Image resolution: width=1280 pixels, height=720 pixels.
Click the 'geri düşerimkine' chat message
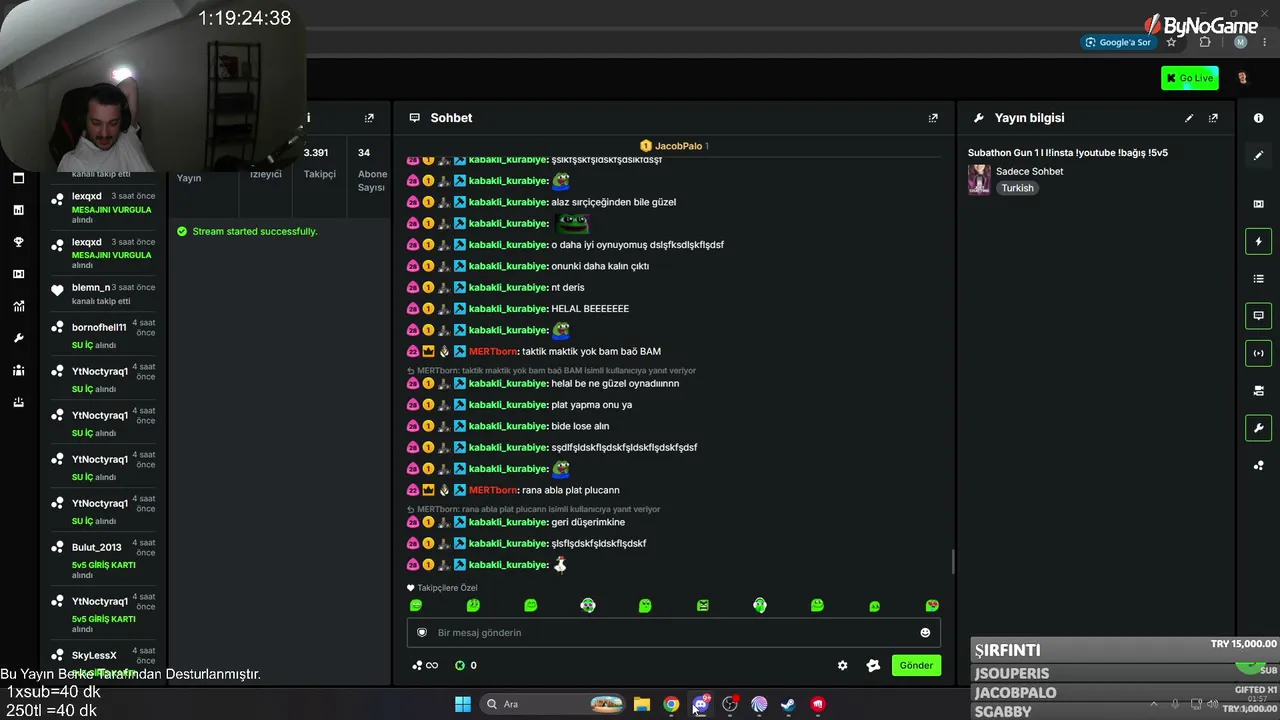(x=588, y=522)
